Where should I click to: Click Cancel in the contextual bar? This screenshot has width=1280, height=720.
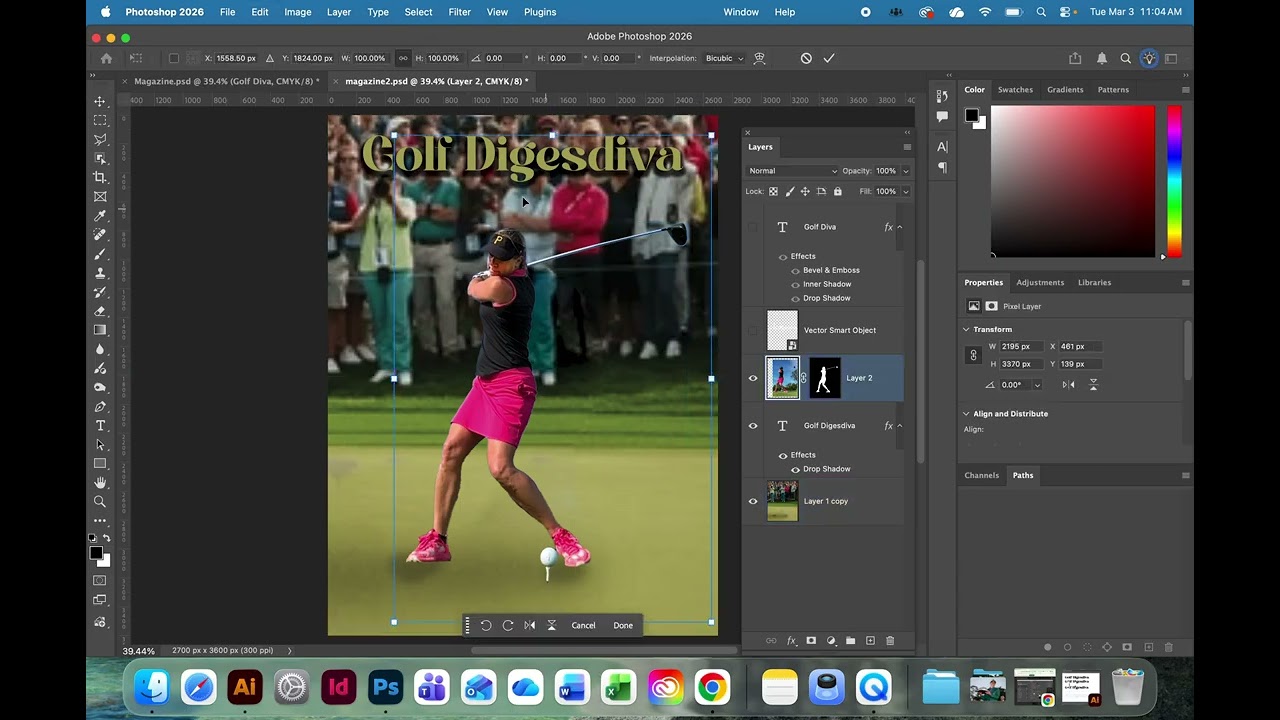tap(583, 626)
